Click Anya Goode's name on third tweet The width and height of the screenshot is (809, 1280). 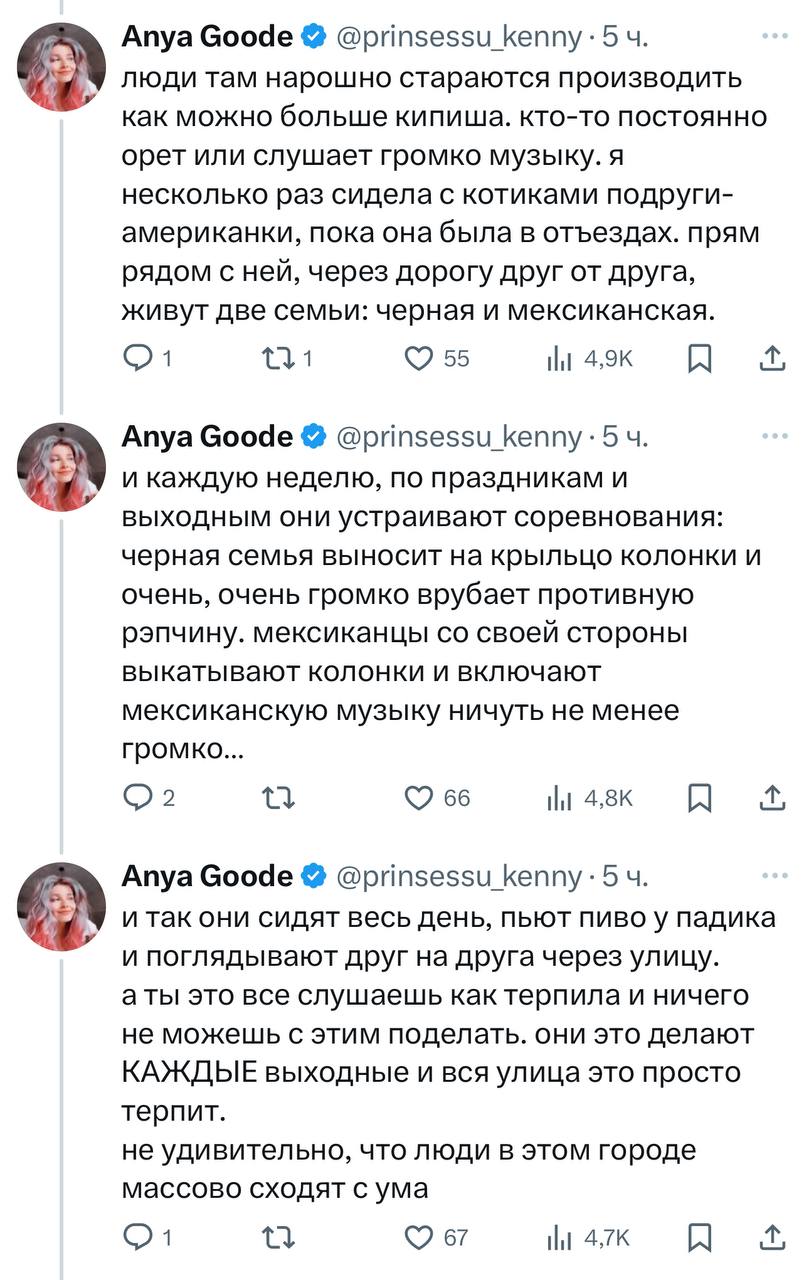click(206, 876)
